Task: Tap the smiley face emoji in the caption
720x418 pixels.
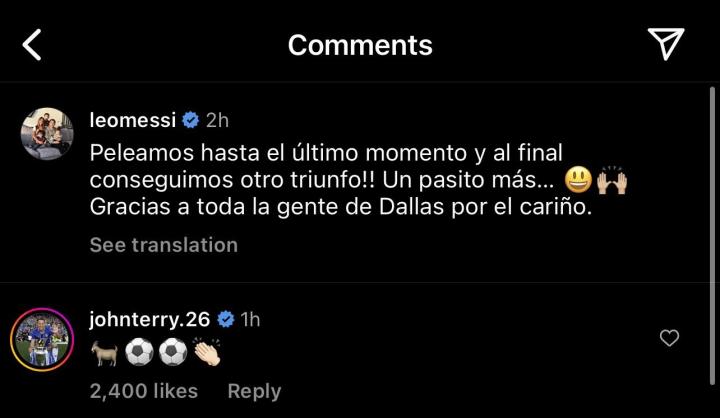Action: [x=578, y=181]
